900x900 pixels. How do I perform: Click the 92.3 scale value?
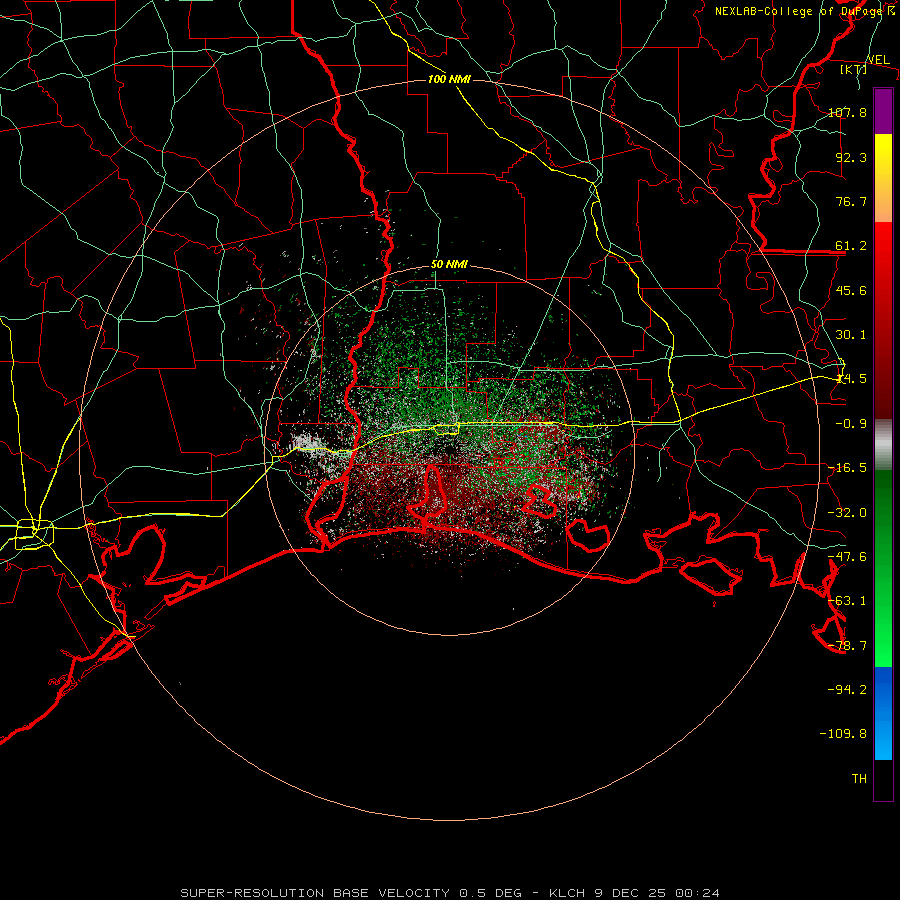point(851,157)
